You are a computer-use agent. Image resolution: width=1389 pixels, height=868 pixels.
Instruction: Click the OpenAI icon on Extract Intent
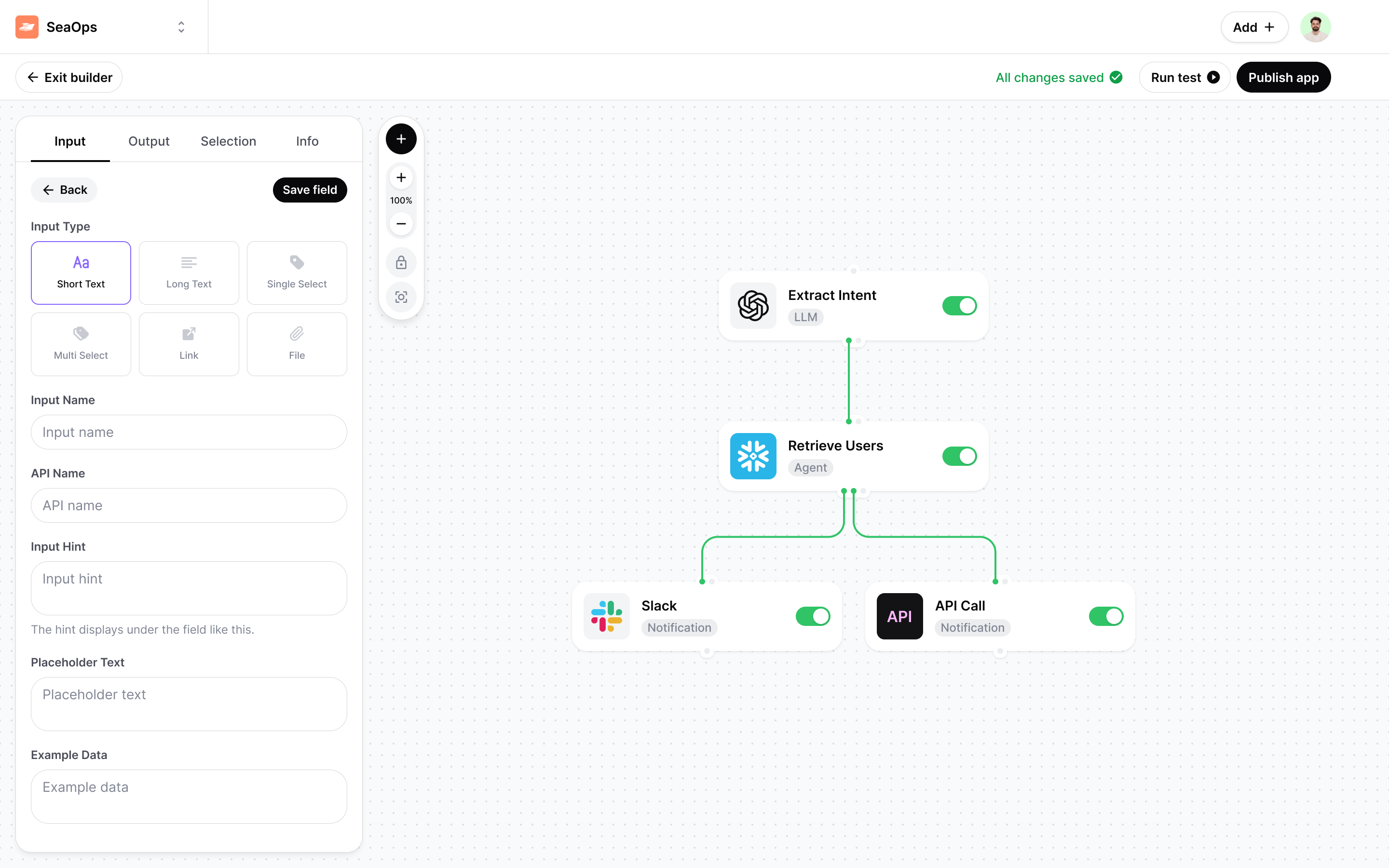(753, 305)
